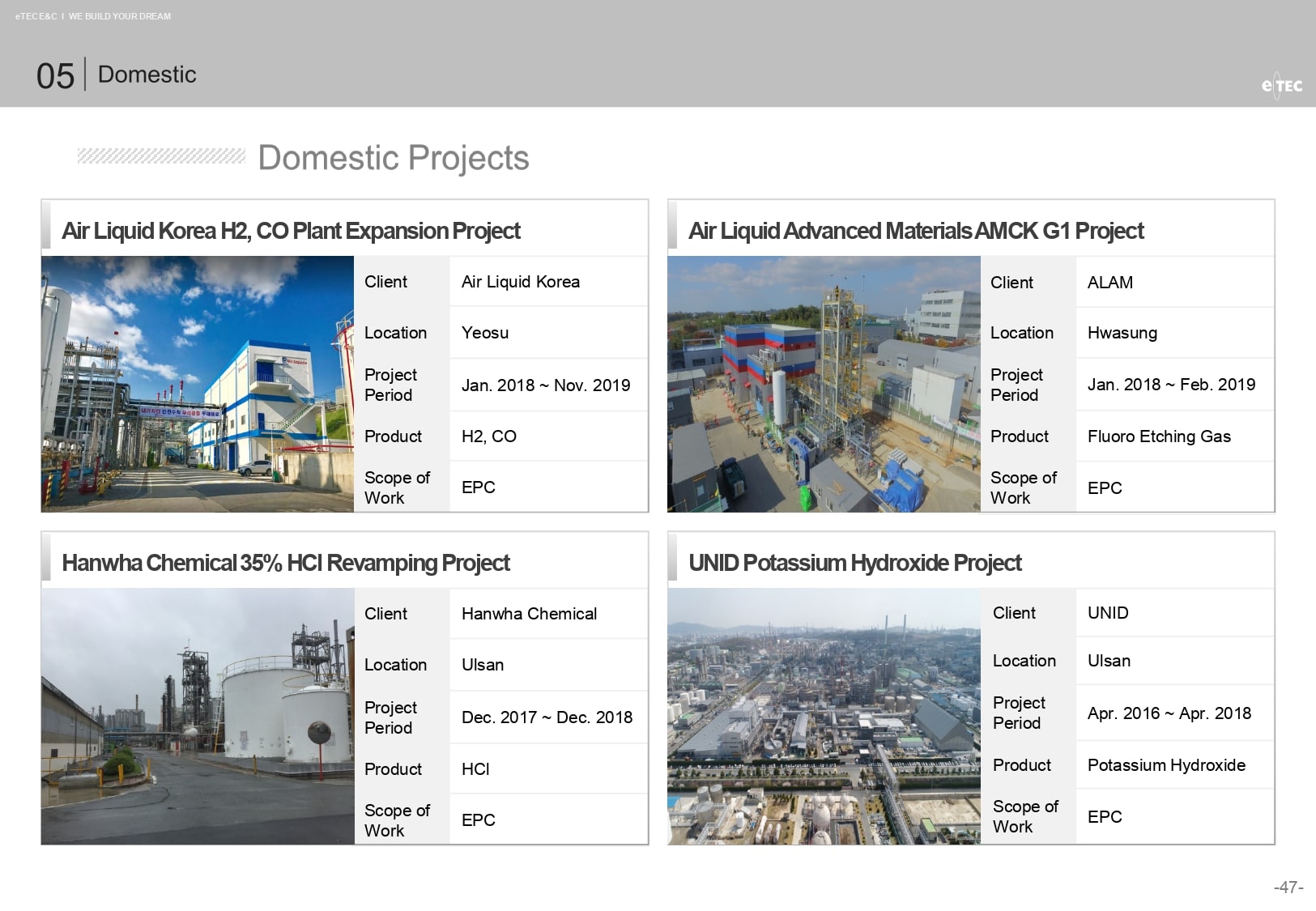Select 'Air Liquid Advanced Materials AMCK G1 Project' title
This screenshot has width=1316, height=911.
click(x=916, y=231)
